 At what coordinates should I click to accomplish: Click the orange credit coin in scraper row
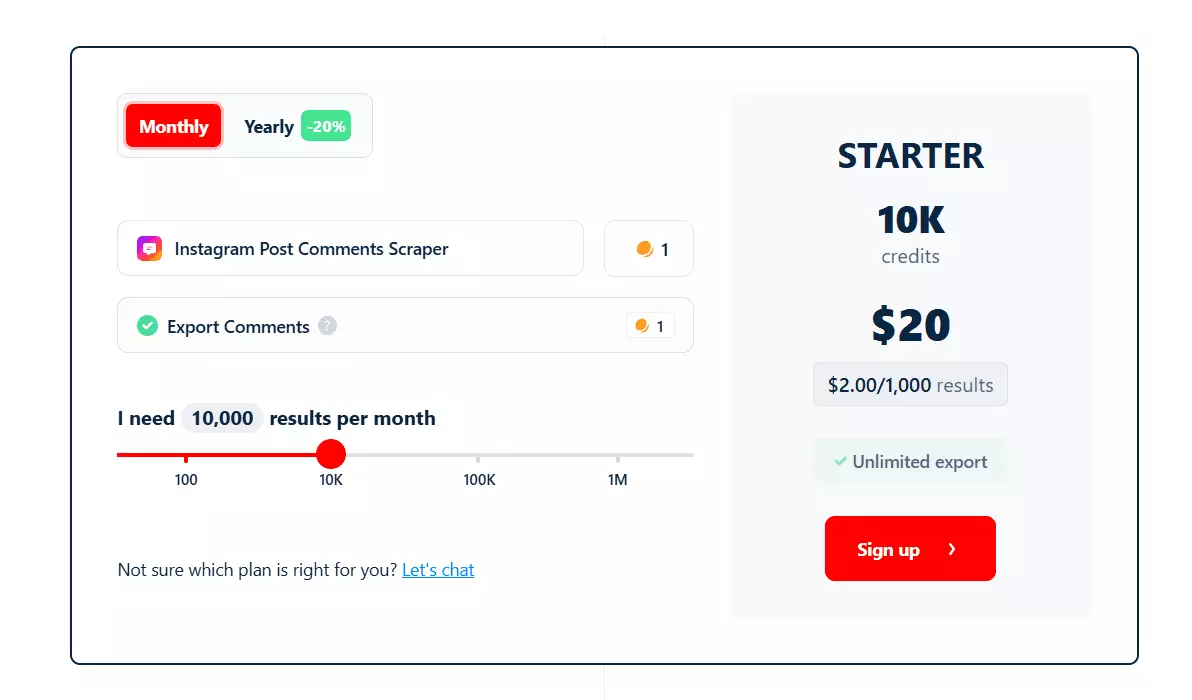click(x=644, y=249)
